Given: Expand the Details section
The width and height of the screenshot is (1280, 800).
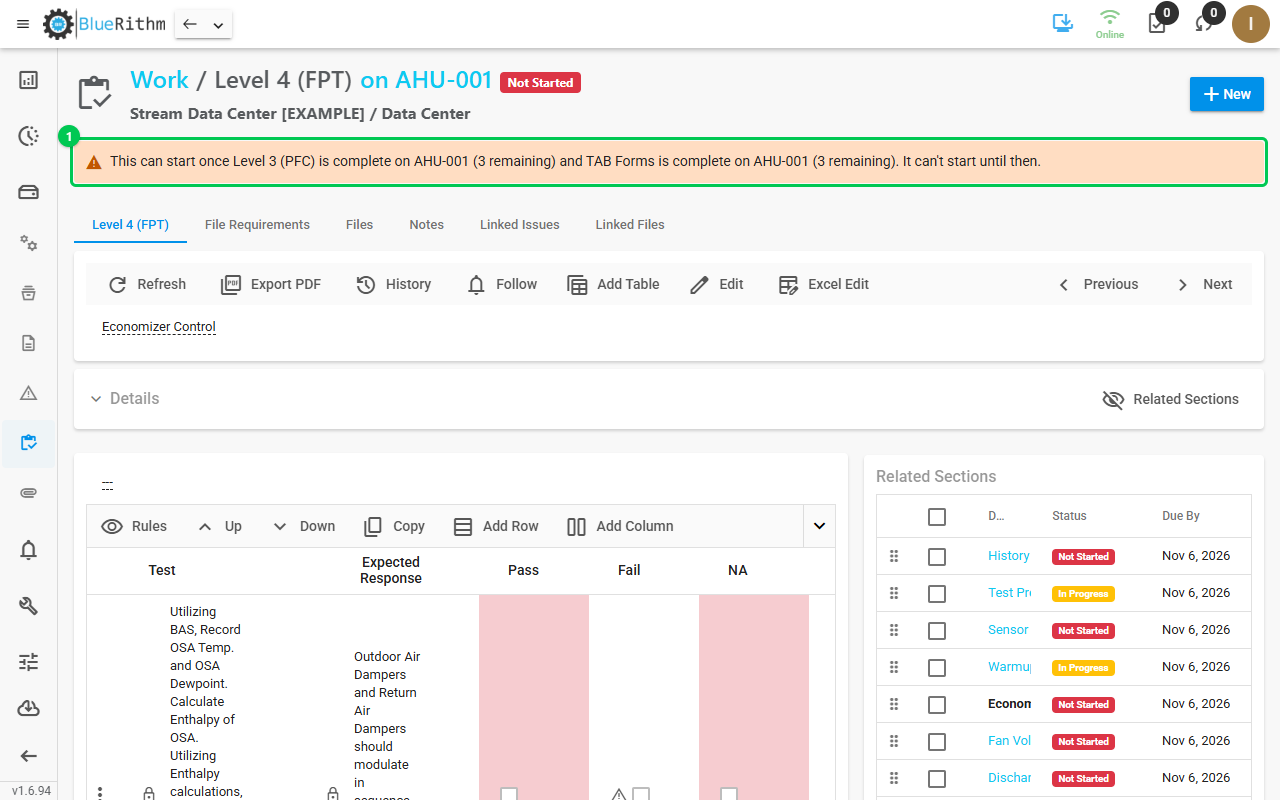Looking at the screenshot, I should pos(124,398).
